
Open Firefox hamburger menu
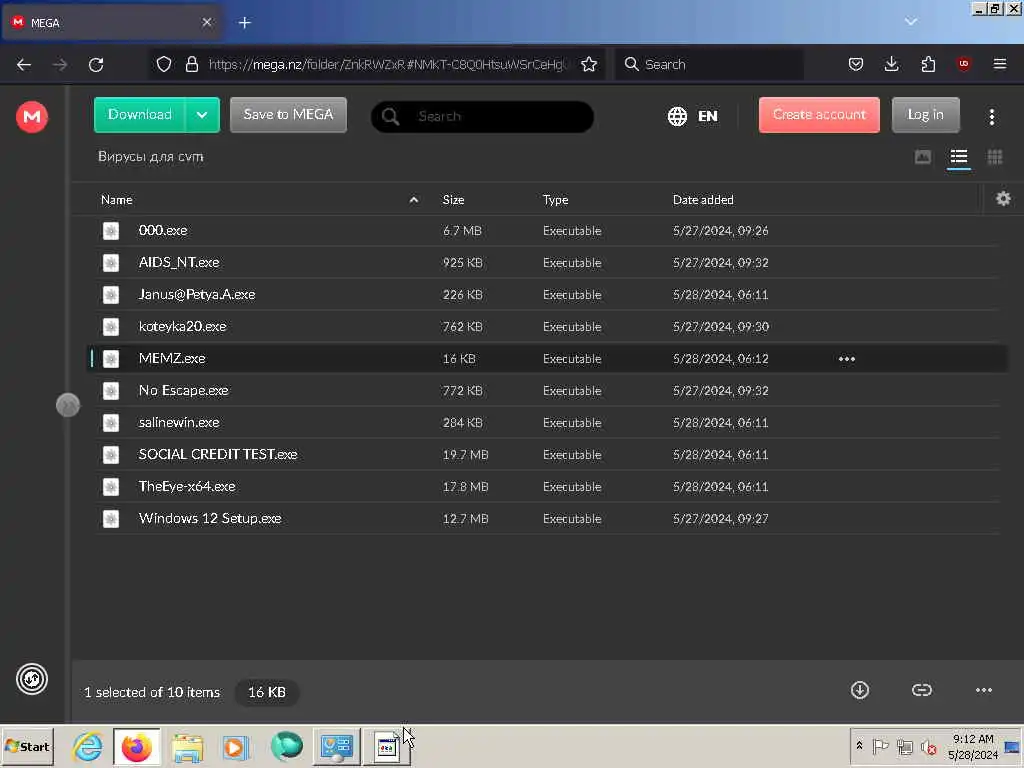point(1000,64)
